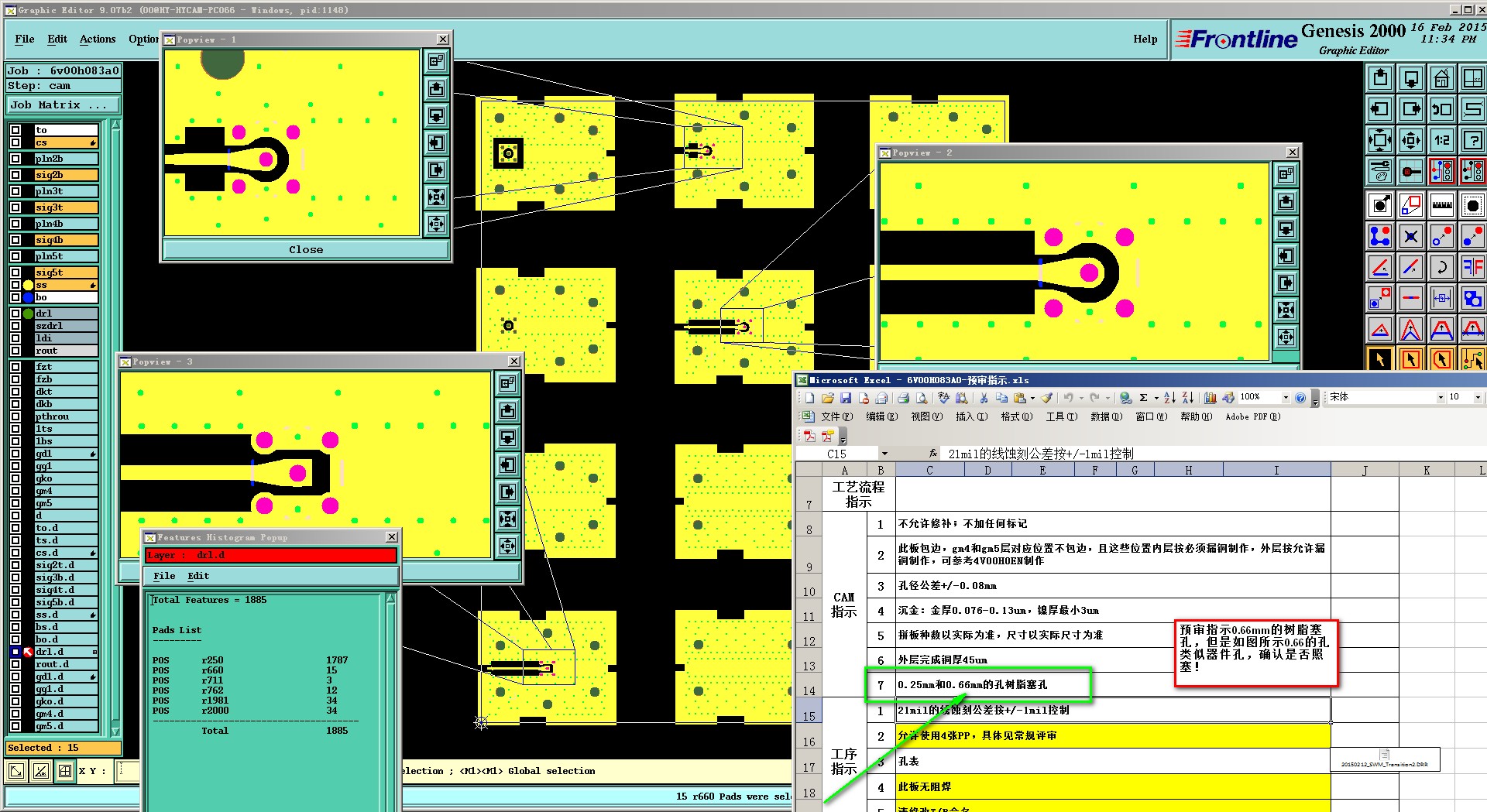
Task: Click the pan up icon in tool panel
Action: click(x=1380, y=78)
